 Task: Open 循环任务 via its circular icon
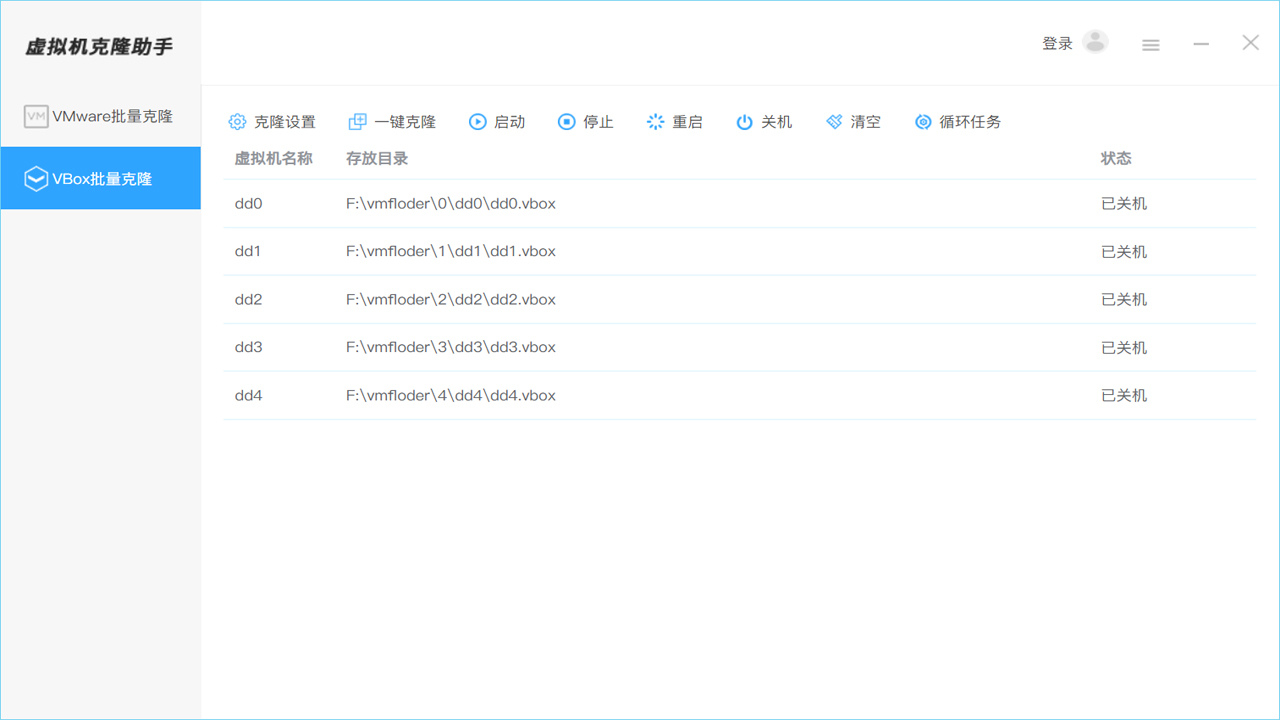[x=923, y=121]
